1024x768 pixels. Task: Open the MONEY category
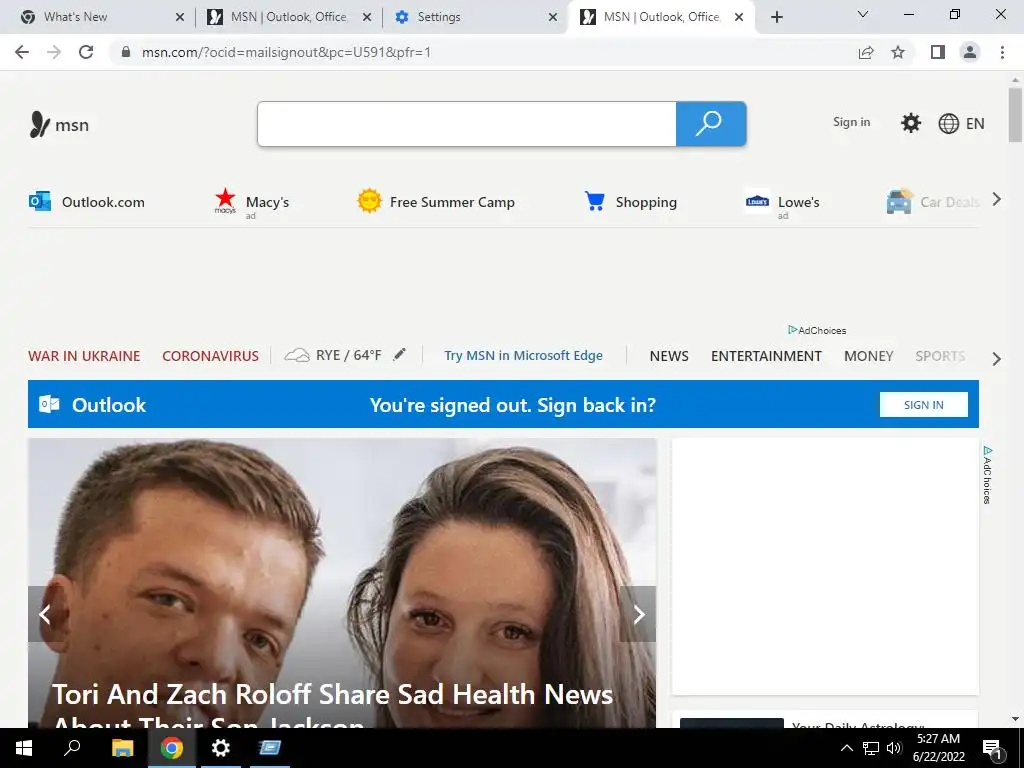(x=869, y=356)
